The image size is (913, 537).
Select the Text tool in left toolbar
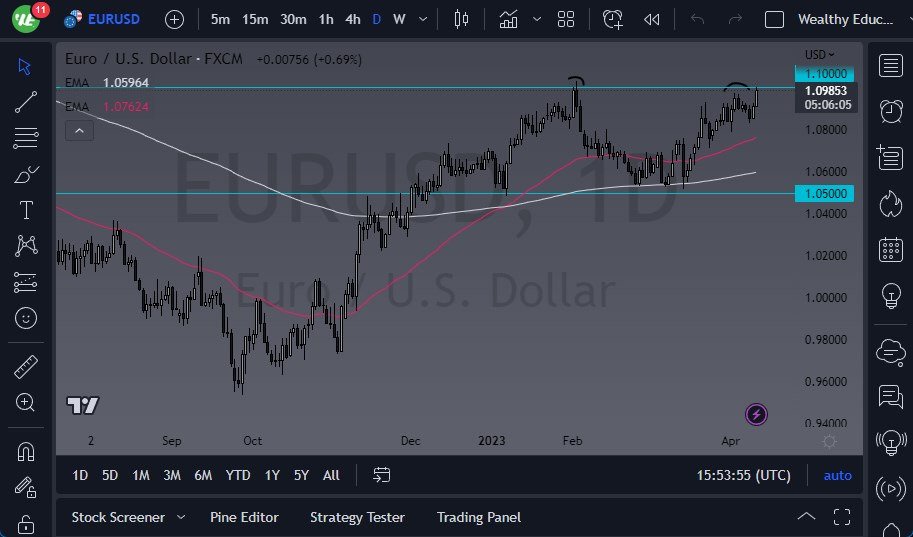[x=26, y=210]
